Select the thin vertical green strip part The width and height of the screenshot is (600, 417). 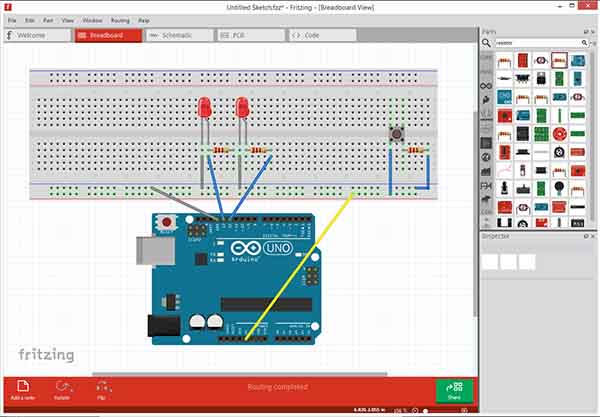click(x=559, y=116)
